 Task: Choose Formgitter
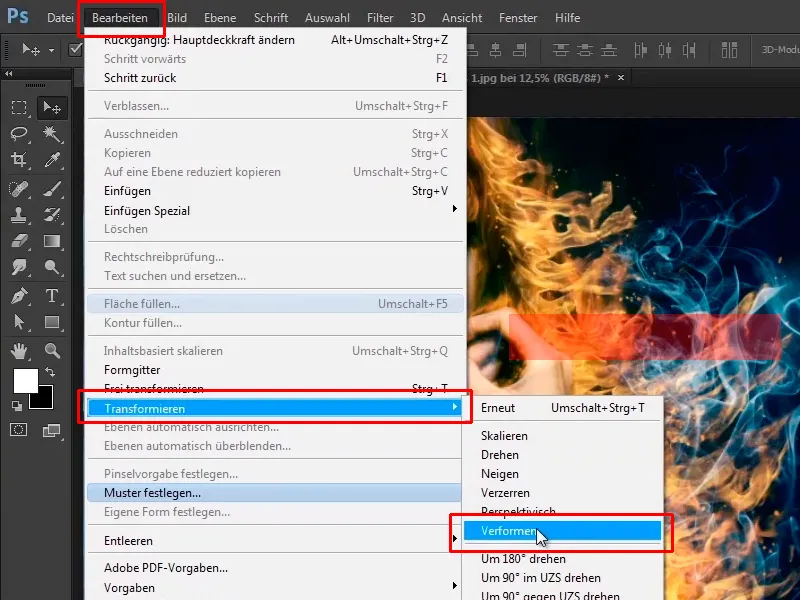276,370
